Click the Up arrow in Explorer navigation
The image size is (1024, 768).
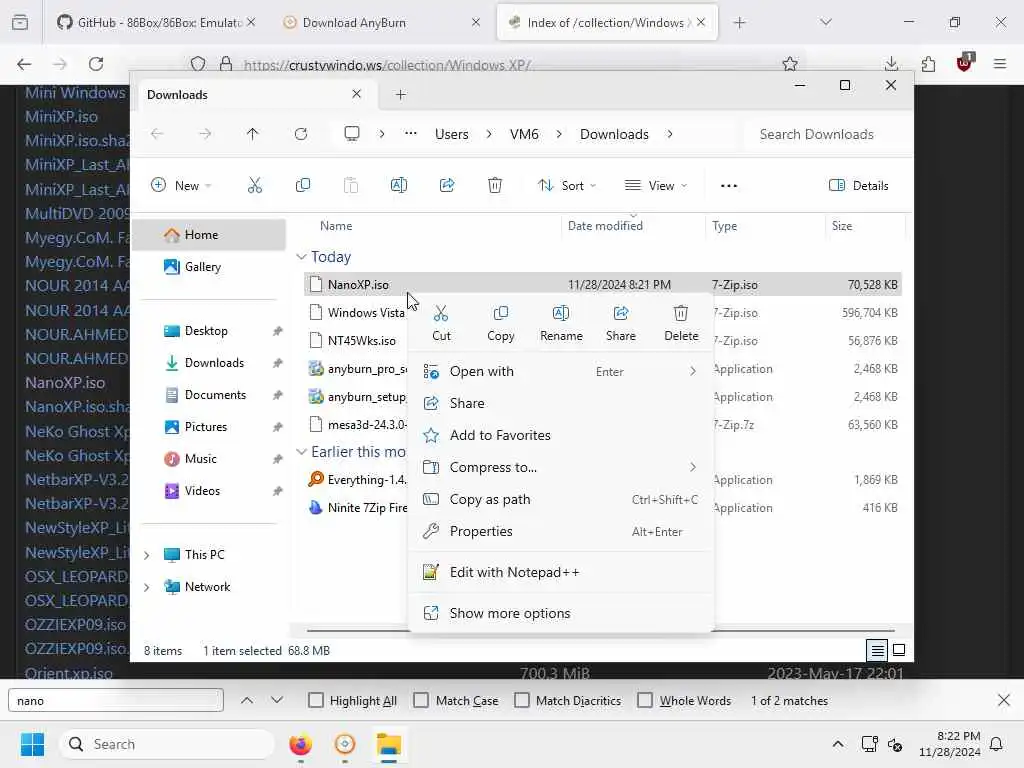253,134
